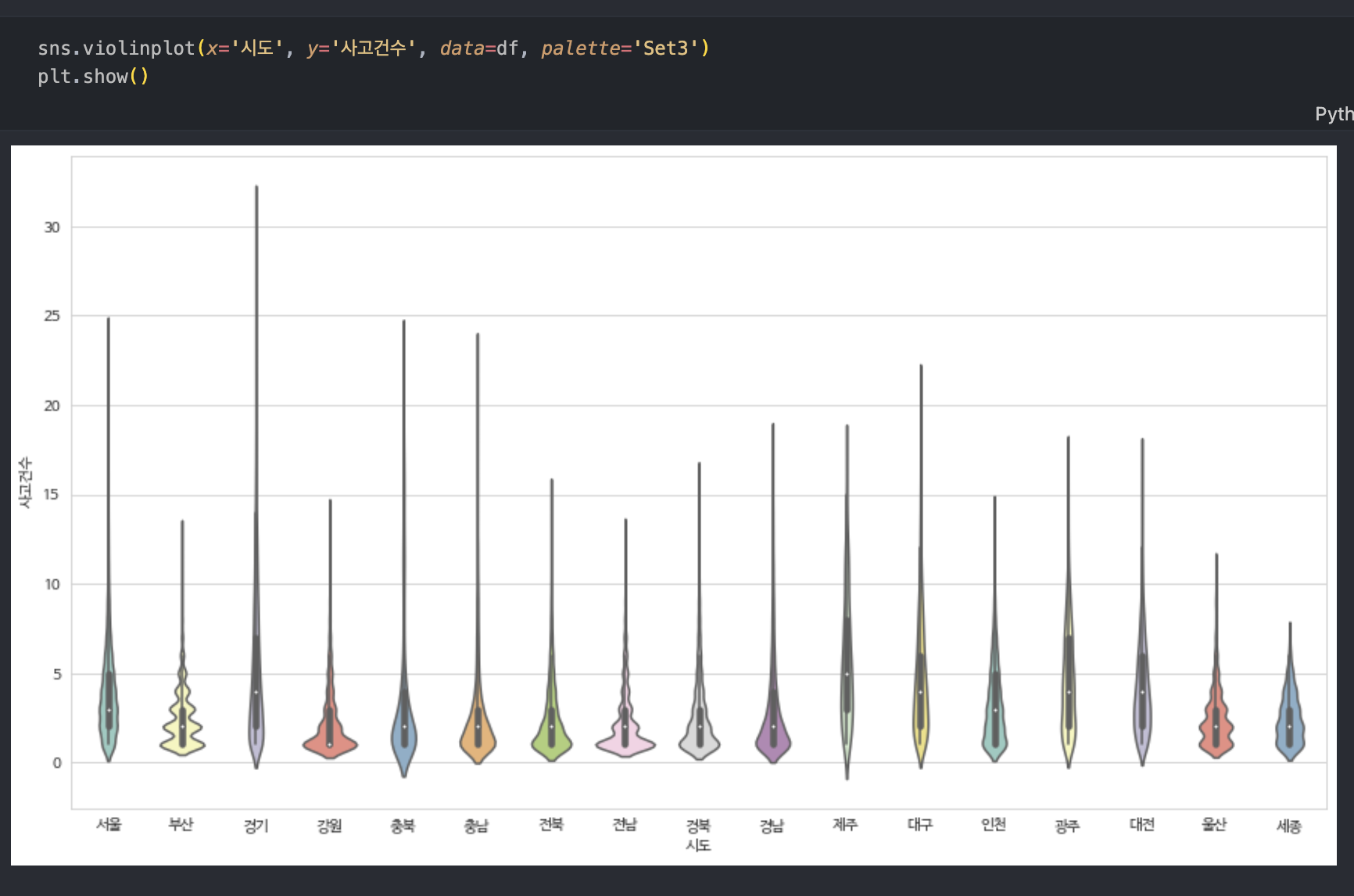Click the 대구 x-axis tick label
The image size is (1354, 896).
[x=920, y=824]
